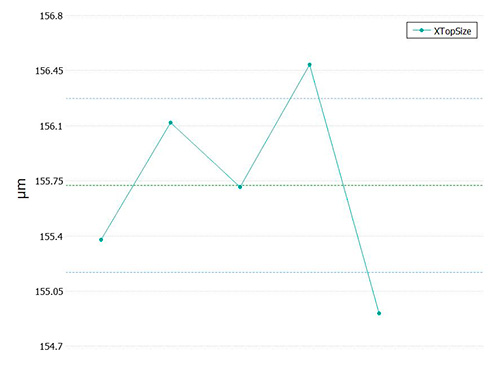Click the upper blue dashed limit line
The height and width of the screenshot is (378, 491).
click(x=274, y=99)
